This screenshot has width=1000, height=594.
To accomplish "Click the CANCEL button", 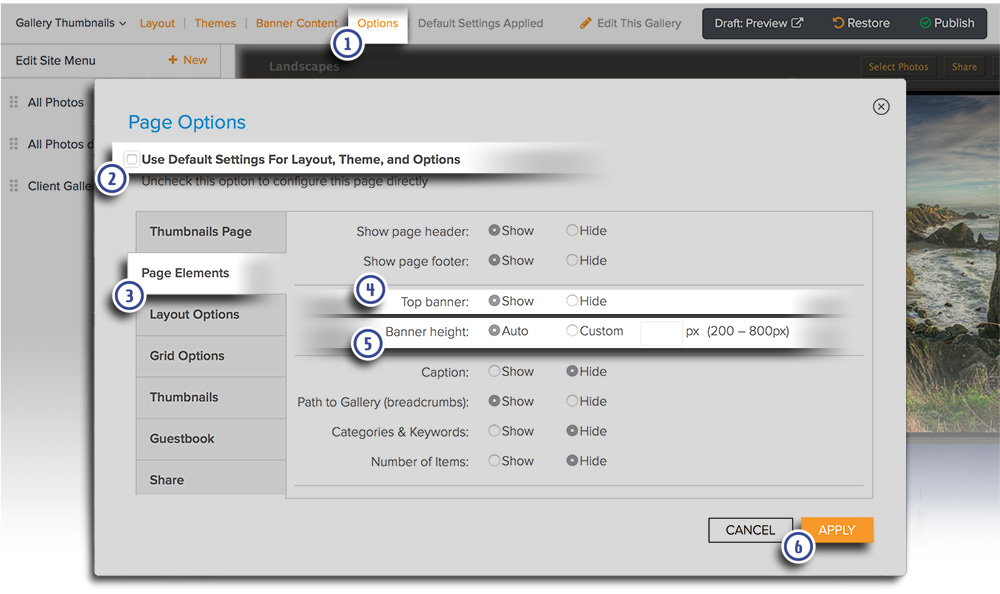I will 750,530.
